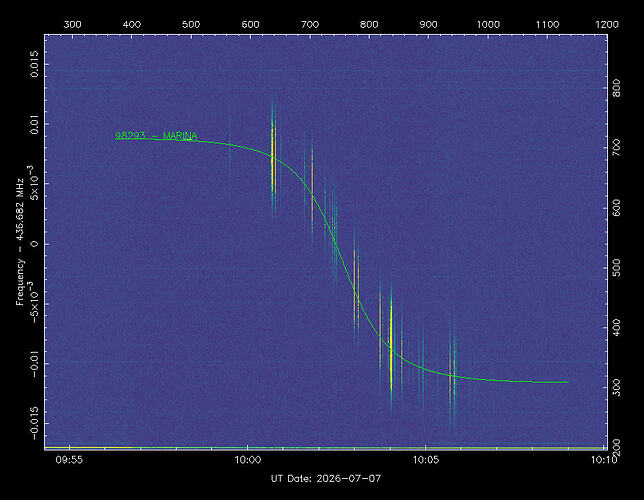
Task: Click the bright signal burst between 10:03 and 10:05
Action: pos(391,345)
